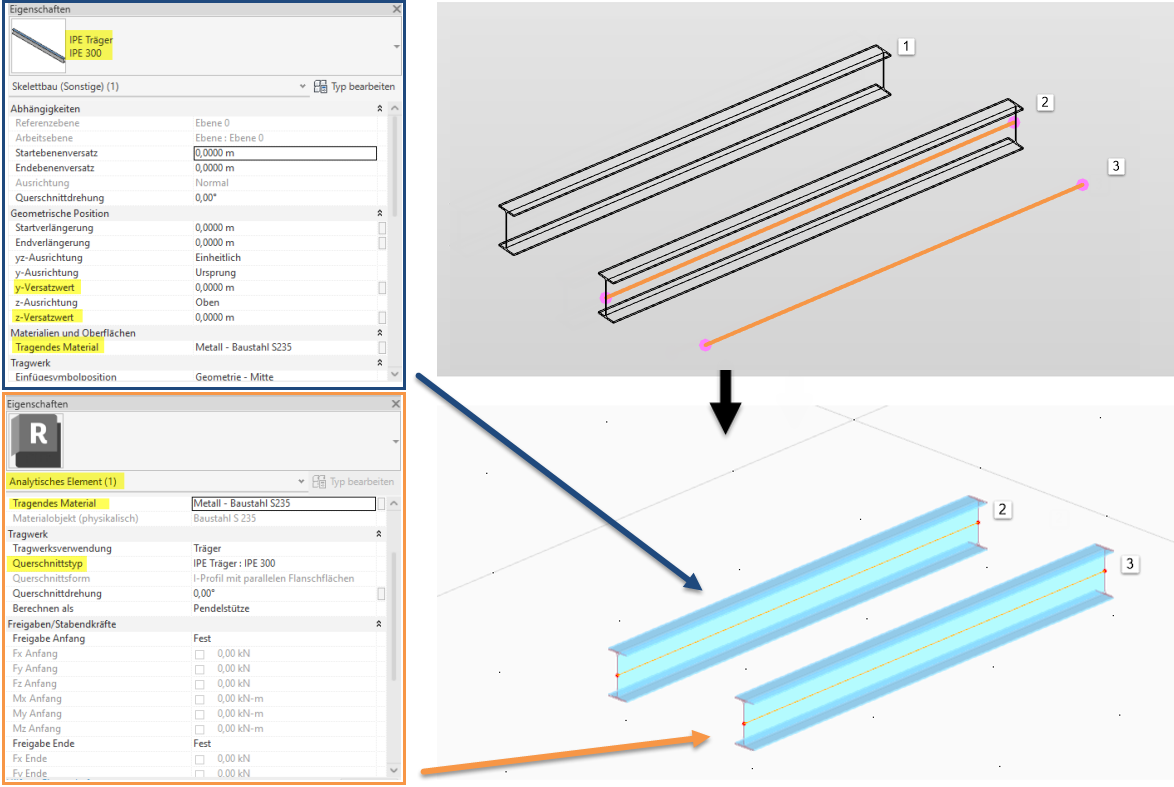Open the Skelettbau (Sonstige) (1) filter dropdown
The width and height of the screenshot is (1174, 787).
coord(302,86)
